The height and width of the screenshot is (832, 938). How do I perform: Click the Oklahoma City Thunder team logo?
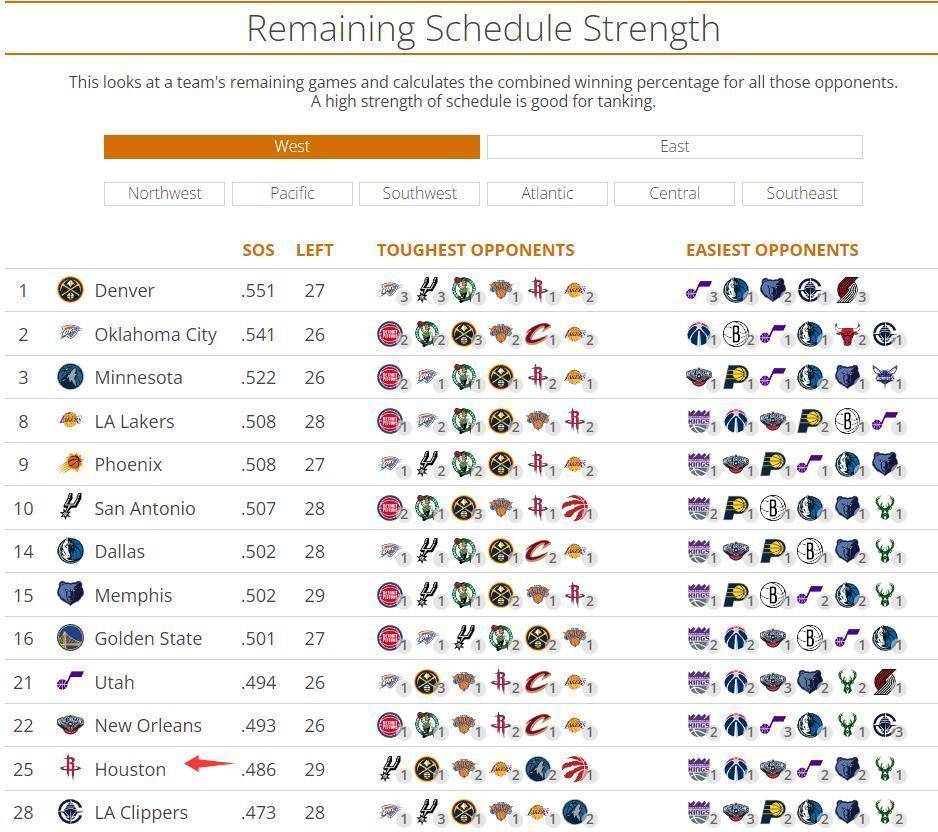pos(70,334)
